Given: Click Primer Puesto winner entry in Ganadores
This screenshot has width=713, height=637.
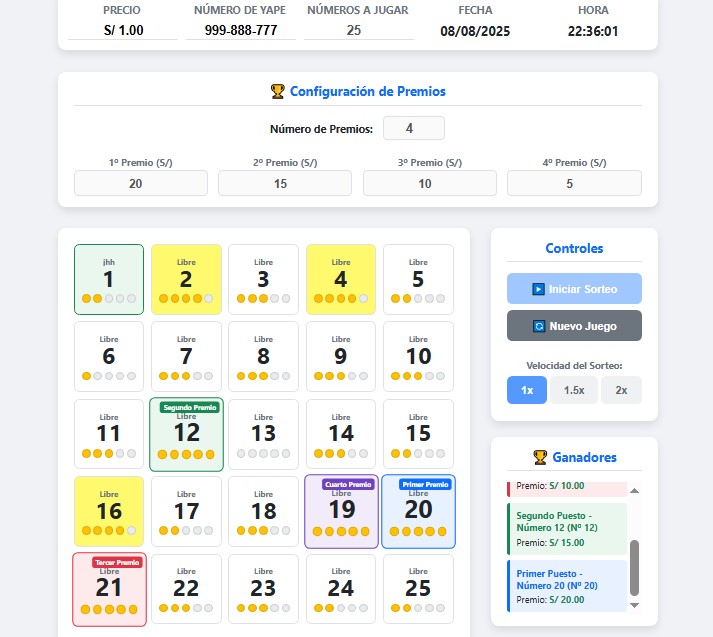Looking at the screenshot, I should coord(567,585).
